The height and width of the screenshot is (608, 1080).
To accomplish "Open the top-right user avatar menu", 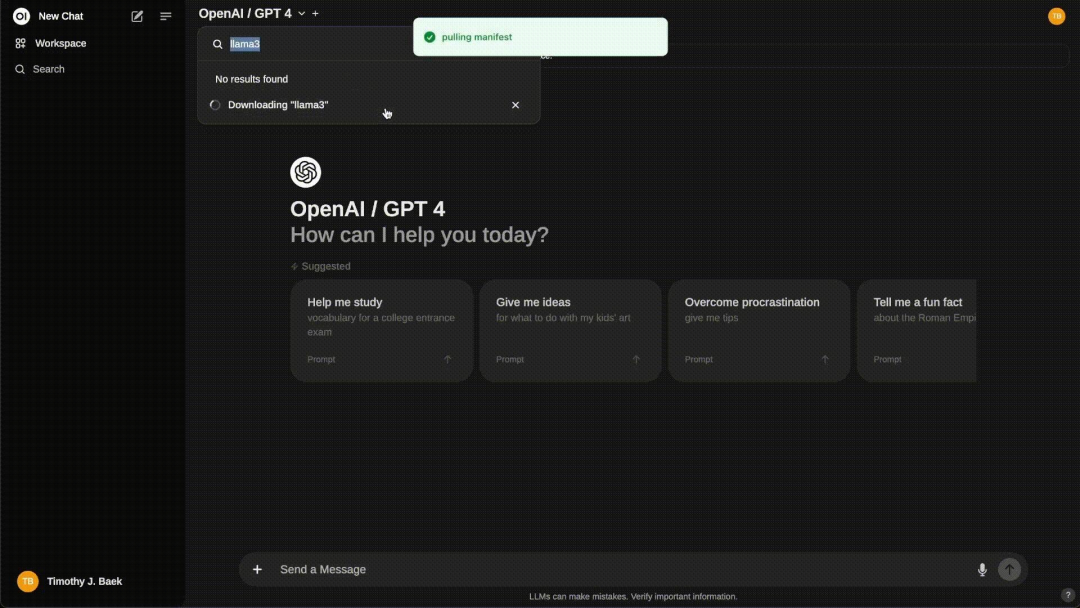I will click(1057, 16).
